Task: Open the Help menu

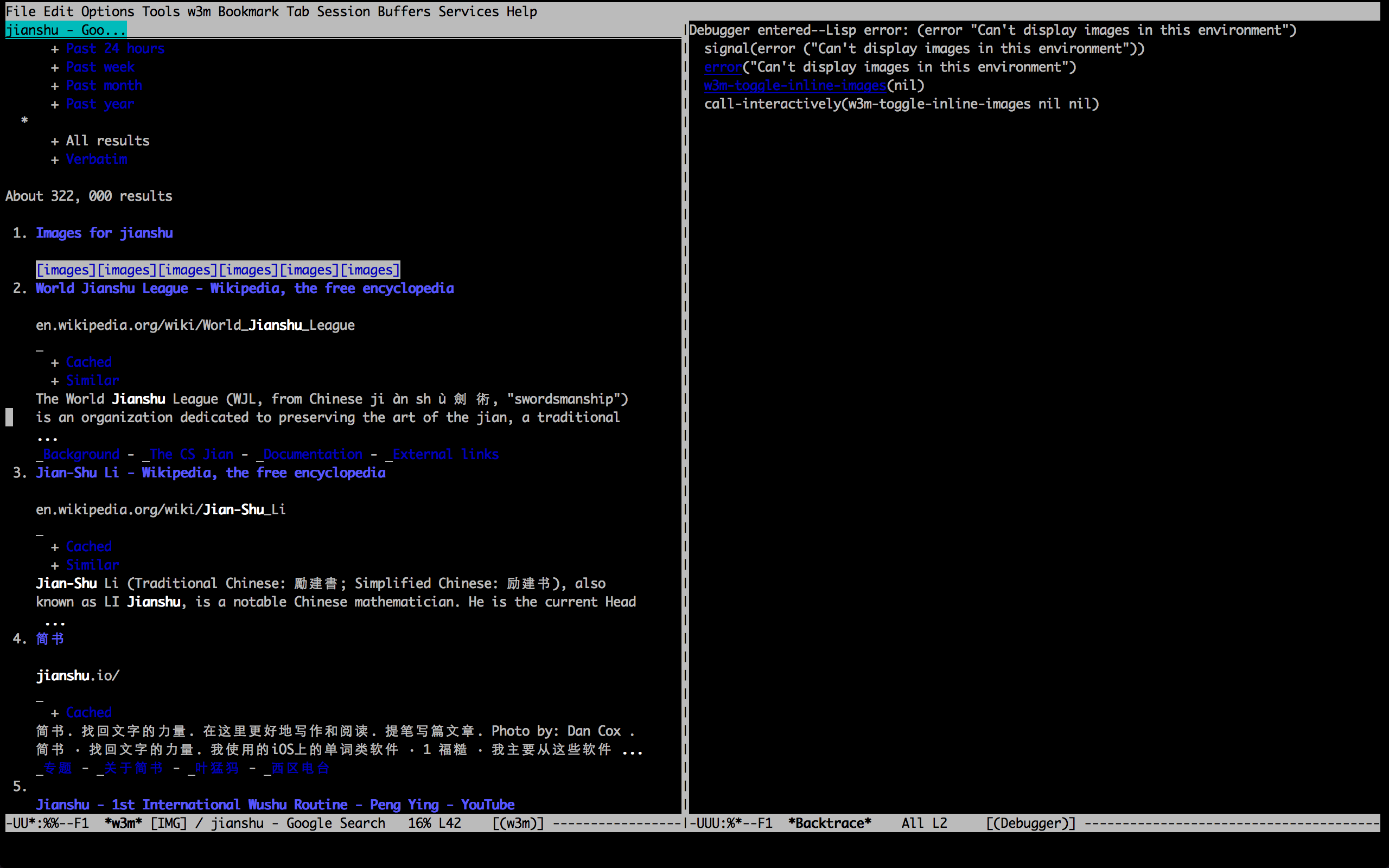Action: click(521, 11)
